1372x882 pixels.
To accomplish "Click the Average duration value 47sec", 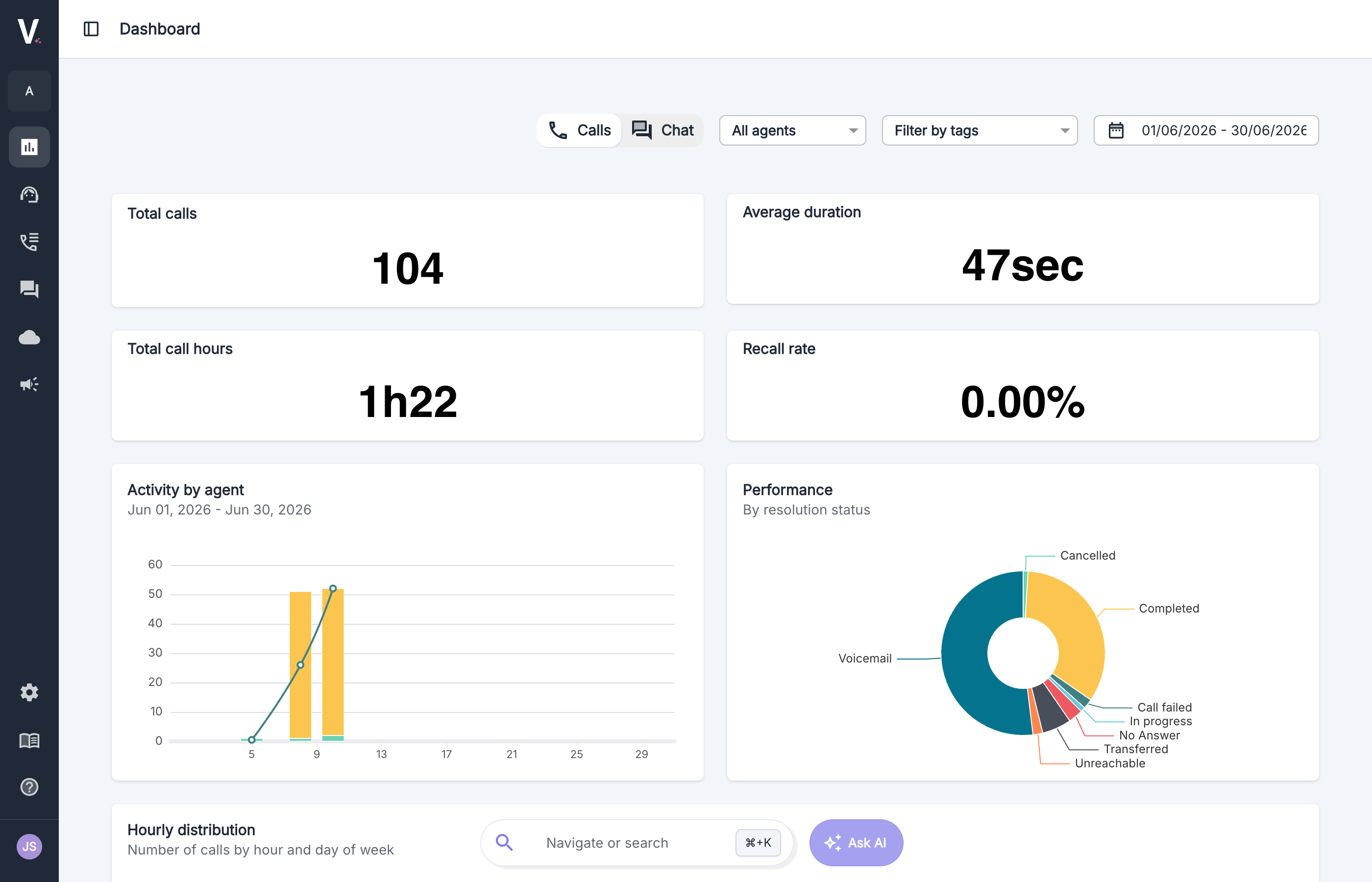I will point(1022,266).
